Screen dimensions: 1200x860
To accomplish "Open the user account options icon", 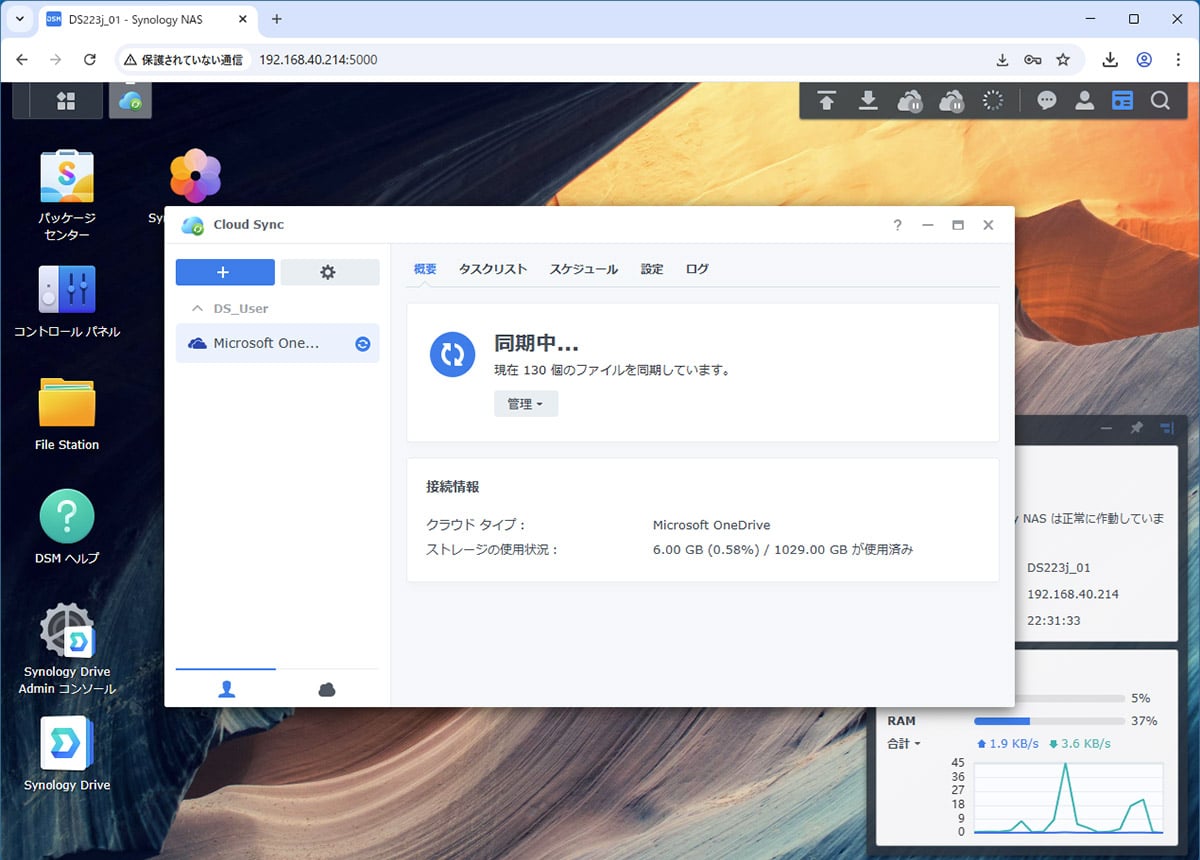I will [x=1084, y=101].
